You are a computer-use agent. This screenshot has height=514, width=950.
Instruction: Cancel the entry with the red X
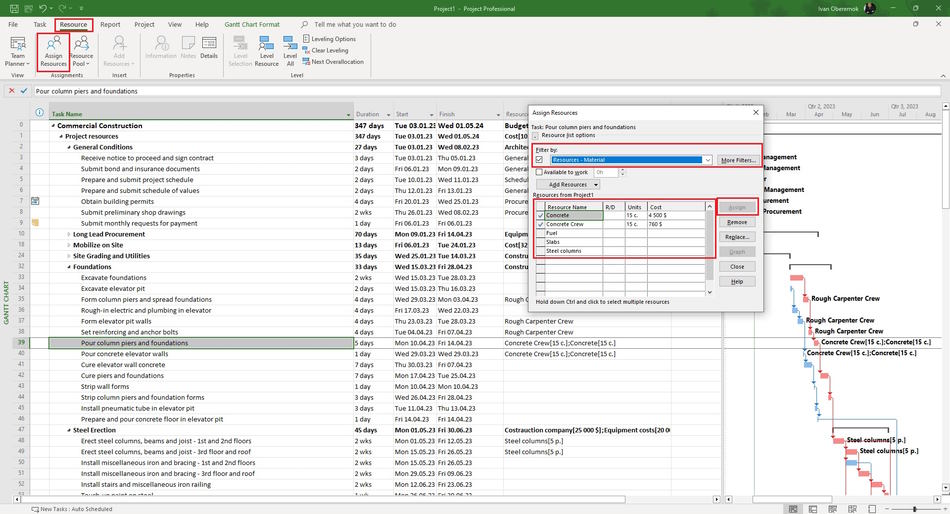tap(12, 91)
